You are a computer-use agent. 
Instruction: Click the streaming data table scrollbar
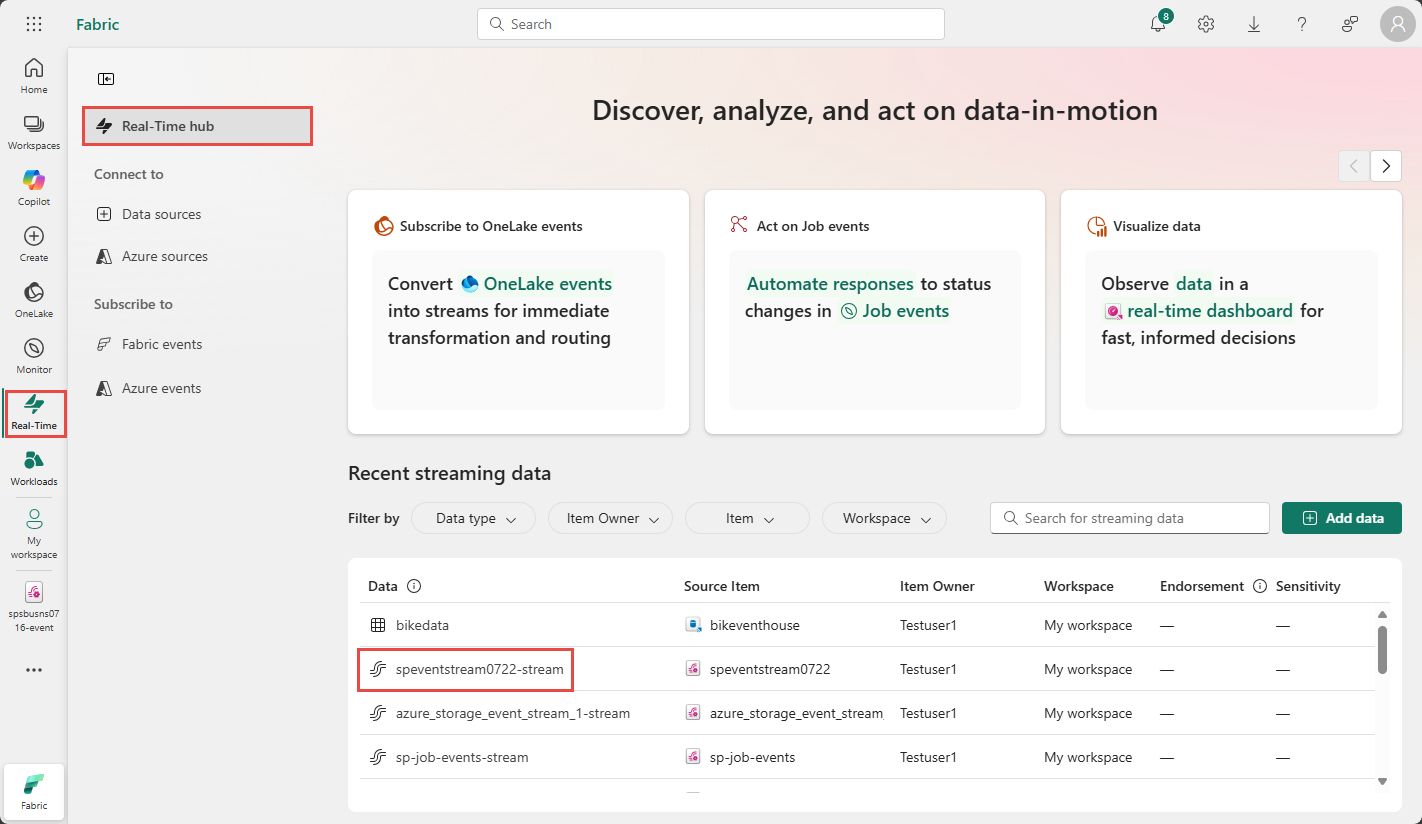coord(1382,650)
